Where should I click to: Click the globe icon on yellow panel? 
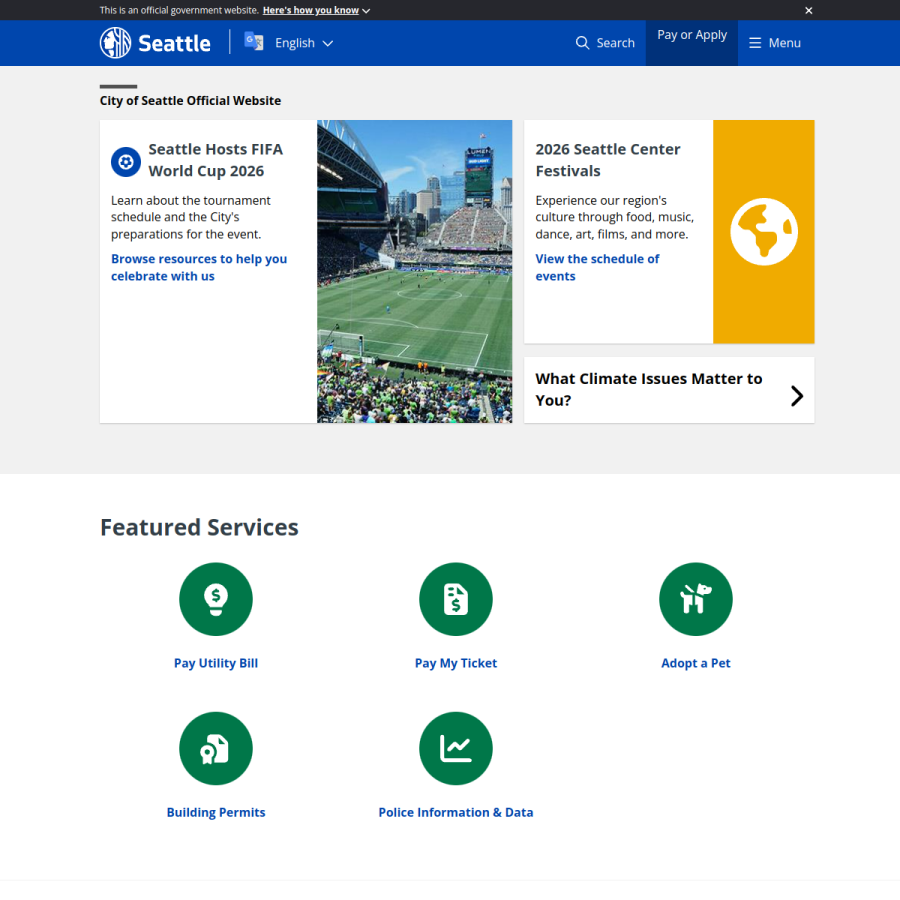tap(764, 232)
